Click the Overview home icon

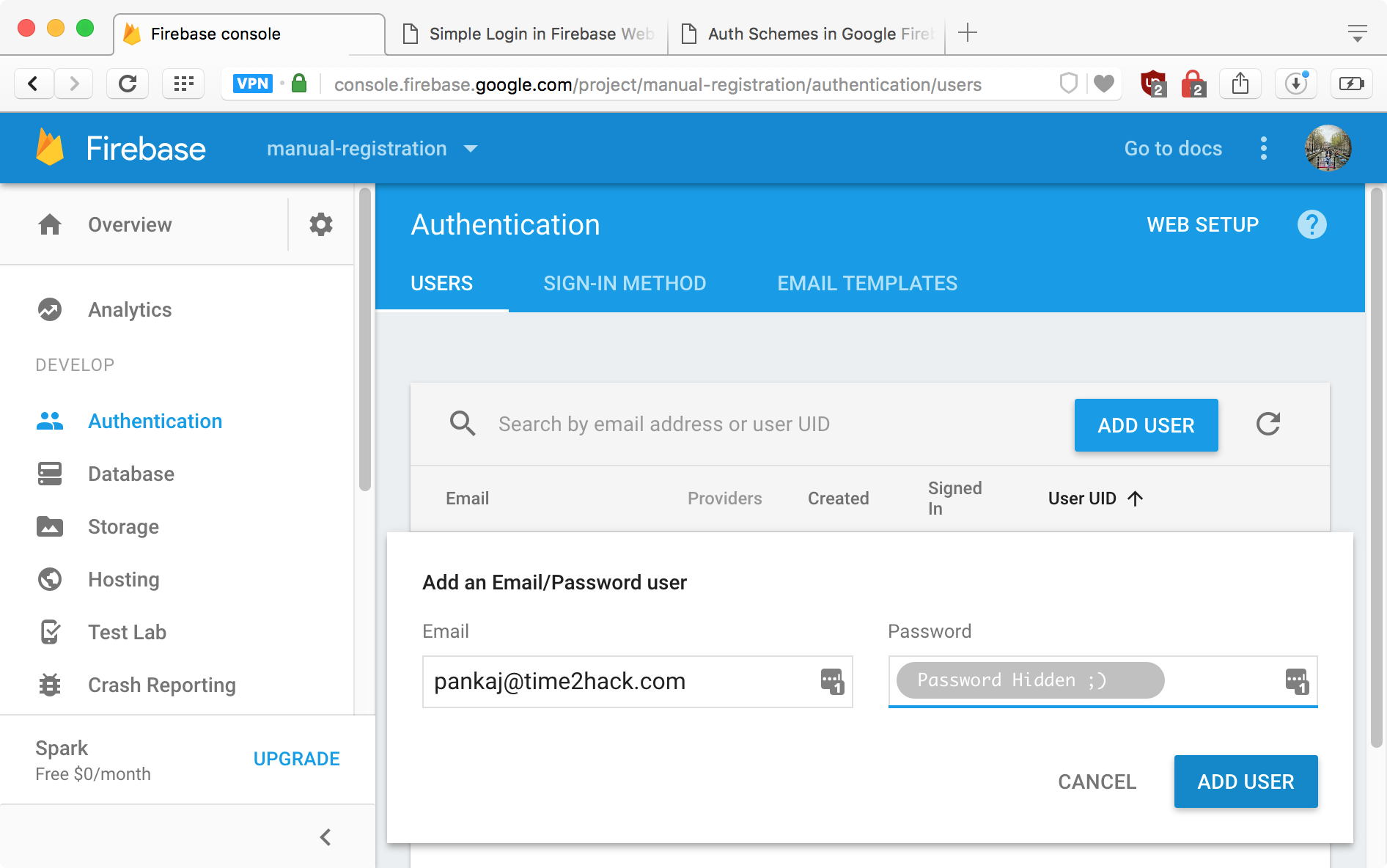[x=50, y=224]
